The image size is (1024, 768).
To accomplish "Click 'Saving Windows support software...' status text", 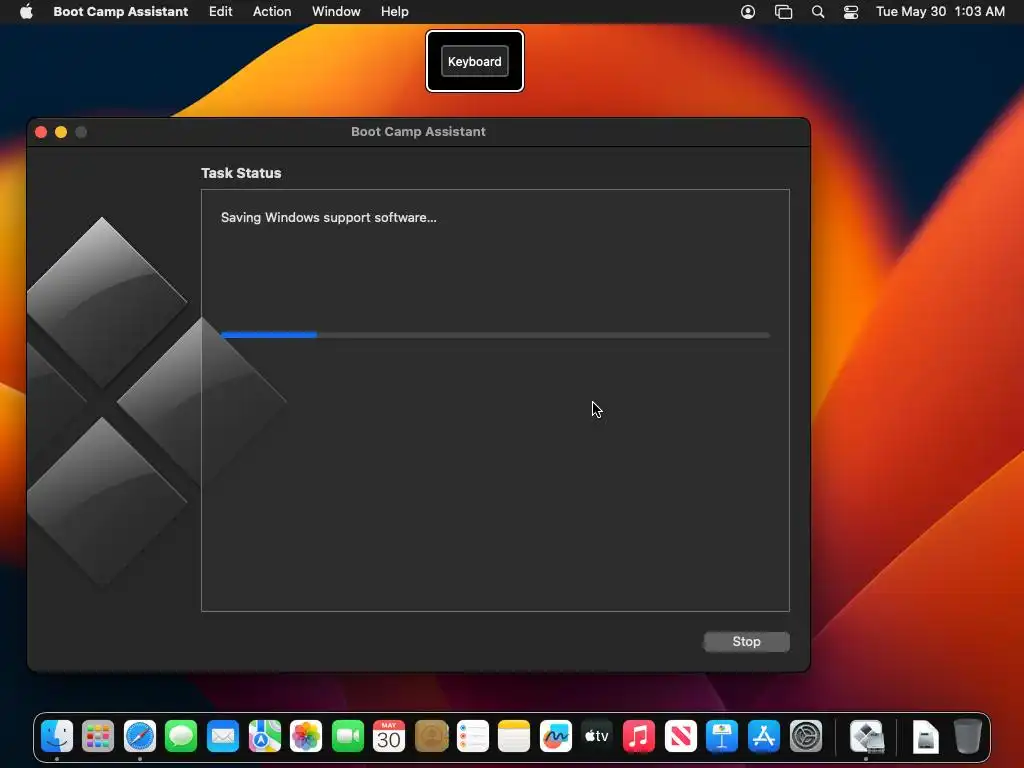I will click(x=328, y=217).
